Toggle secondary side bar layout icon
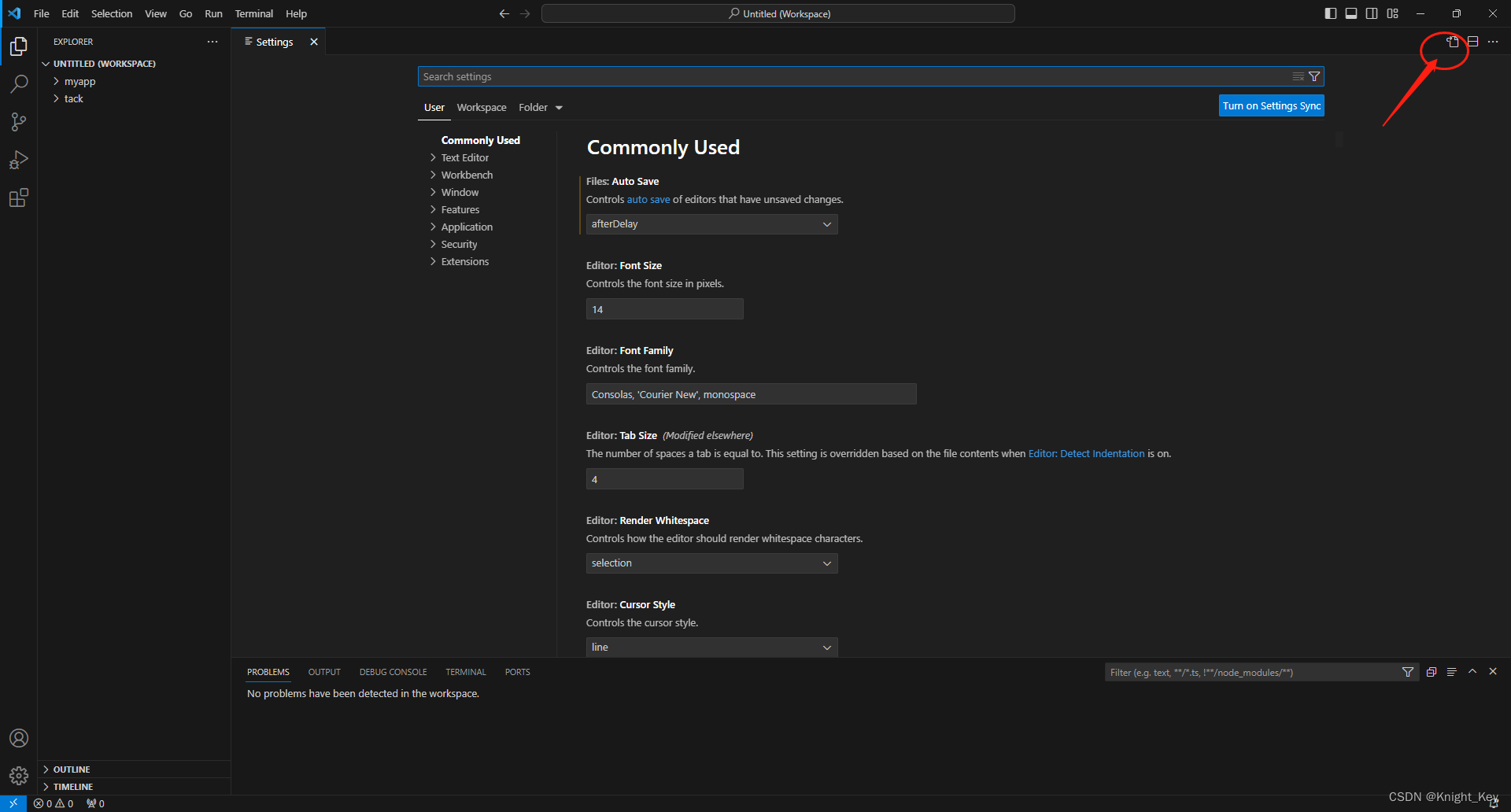This screenshot has width=1511, height=812. pos(1372,13)
